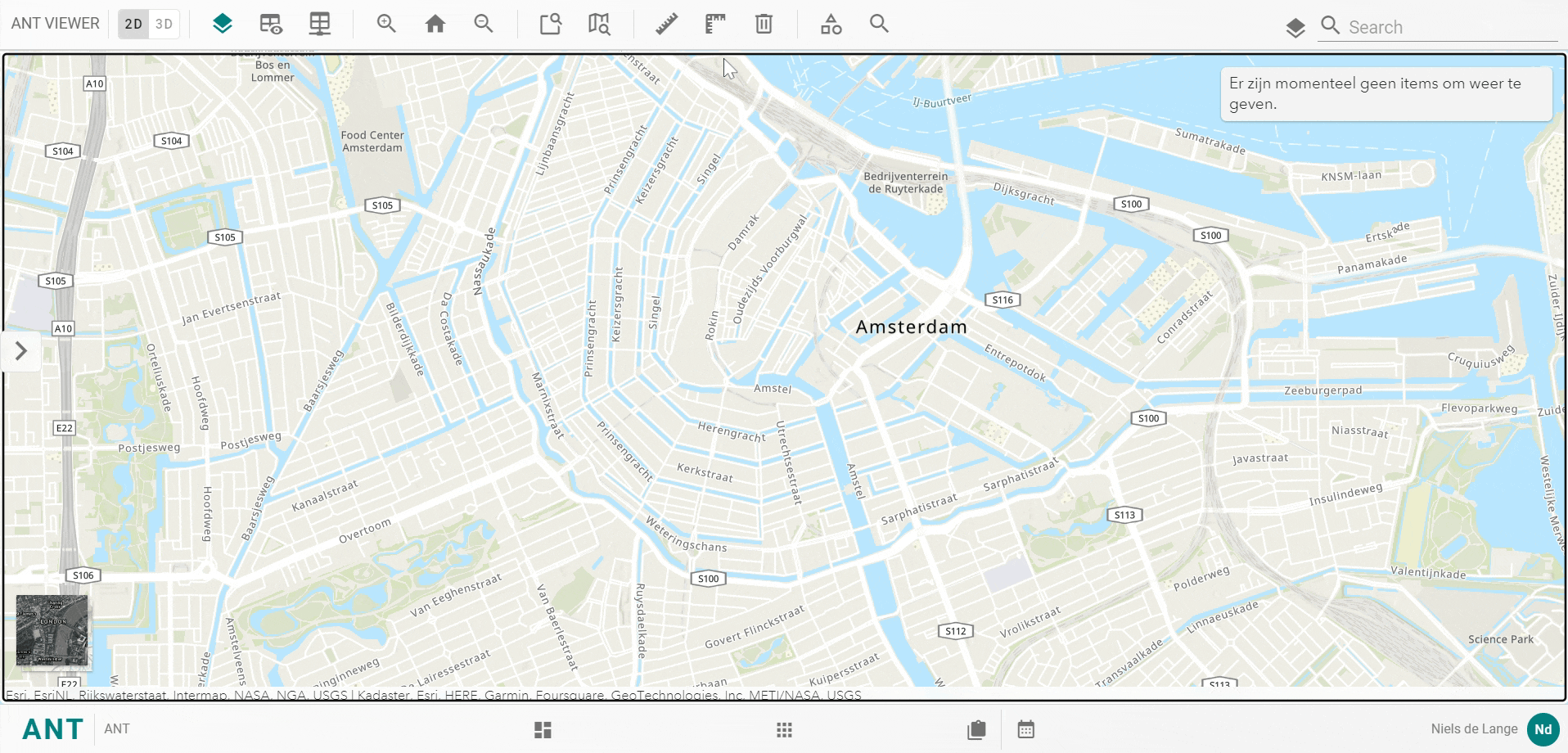Open the clipboard tasks icon

point(976,729)
